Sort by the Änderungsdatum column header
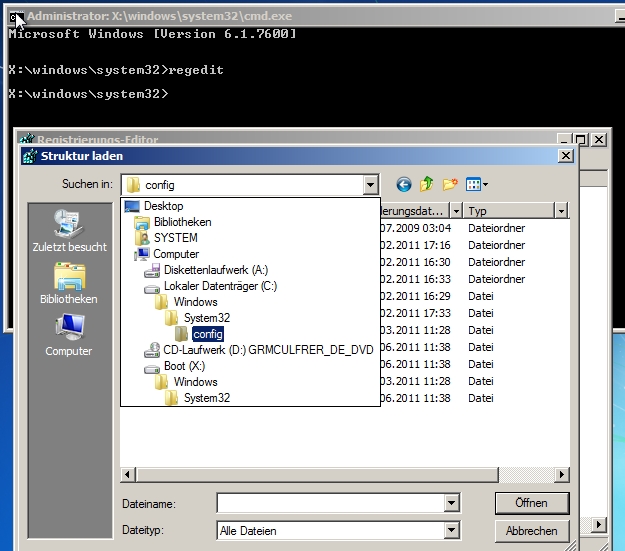This screenshot has height=551, width=625. (415, 211)
